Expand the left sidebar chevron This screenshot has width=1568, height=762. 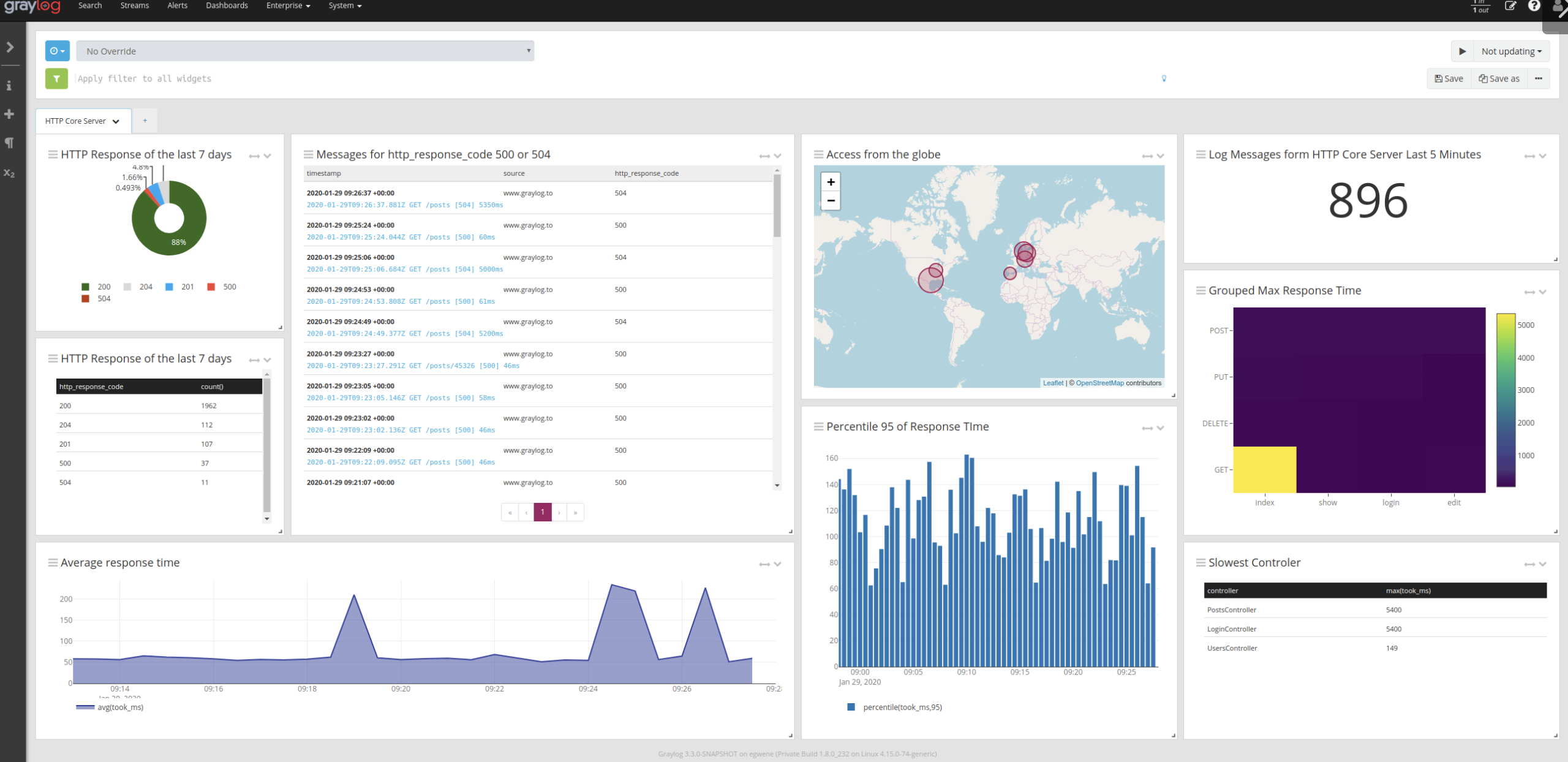click(10, 47)
